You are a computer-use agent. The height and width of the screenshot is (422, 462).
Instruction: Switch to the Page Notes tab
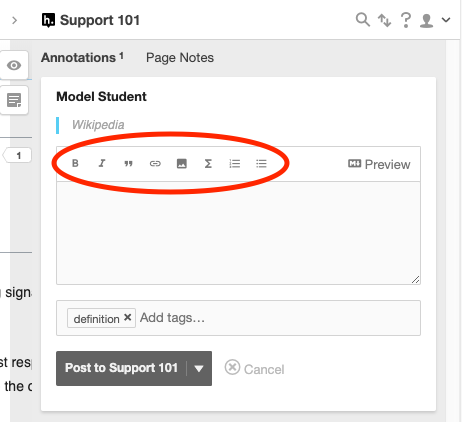(x=180, y=58)
